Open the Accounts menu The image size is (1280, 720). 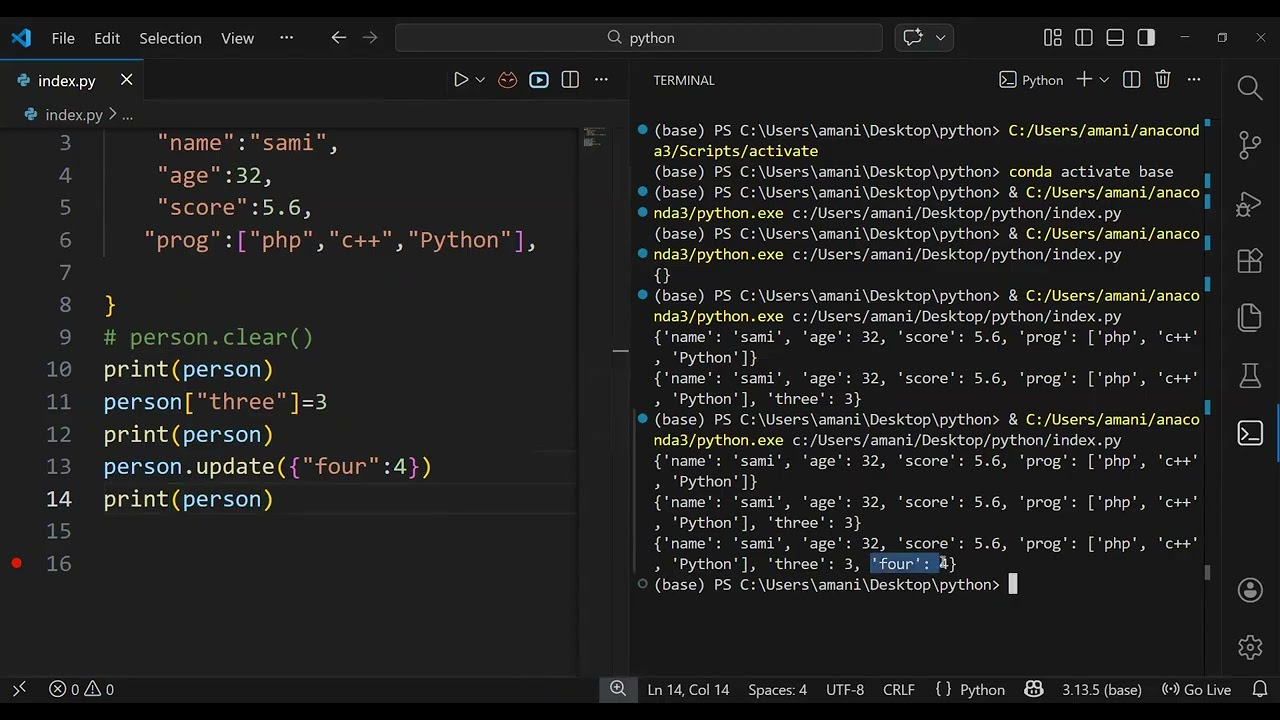tap(1250, 590)
